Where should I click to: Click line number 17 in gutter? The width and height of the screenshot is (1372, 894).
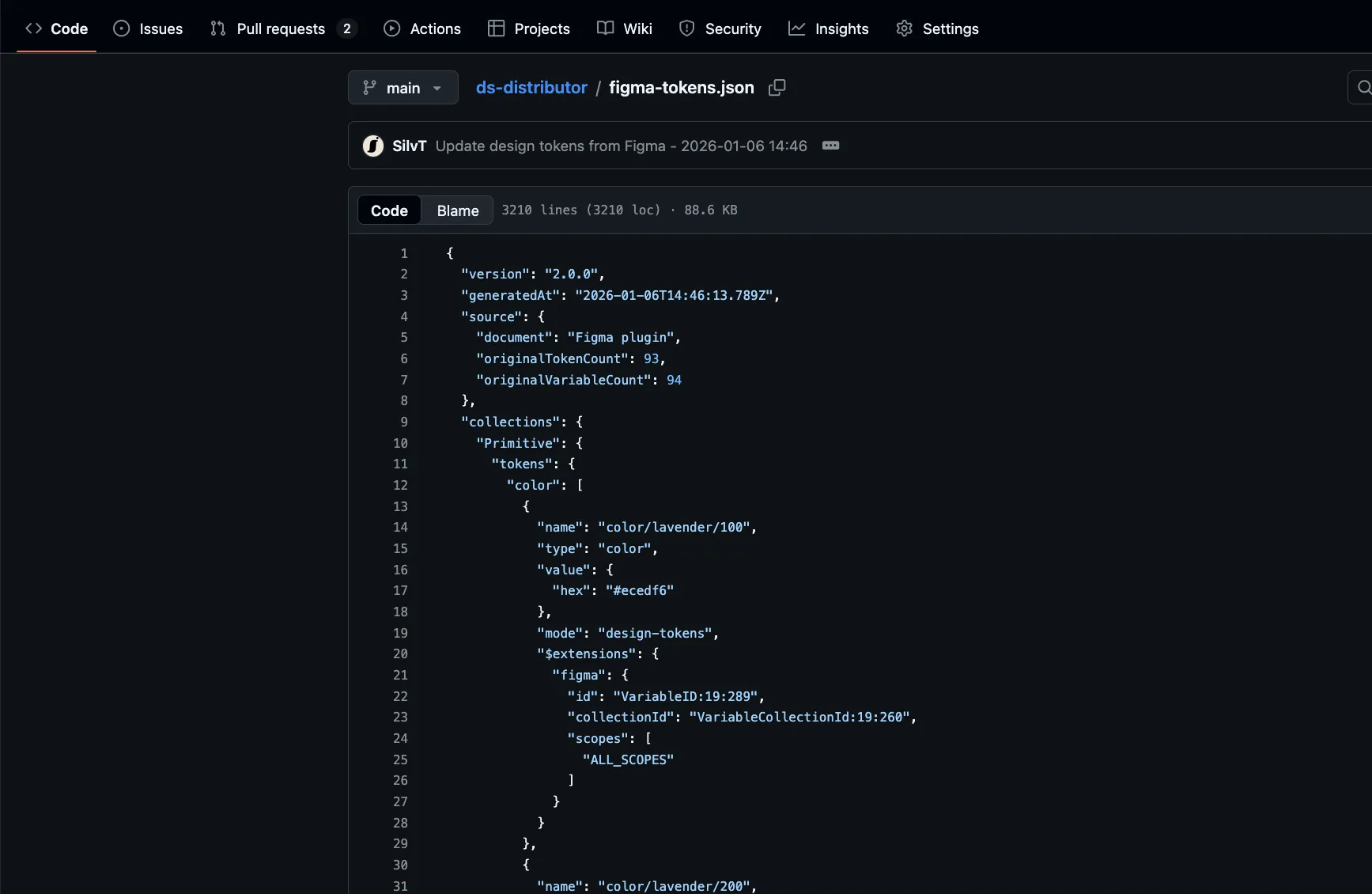(401, 590)
